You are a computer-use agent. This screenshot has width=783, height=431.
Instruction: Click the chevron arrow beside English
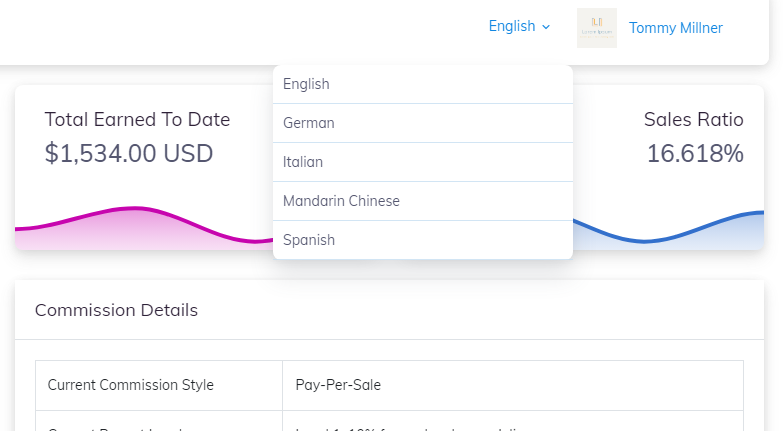tap(546, 27)
